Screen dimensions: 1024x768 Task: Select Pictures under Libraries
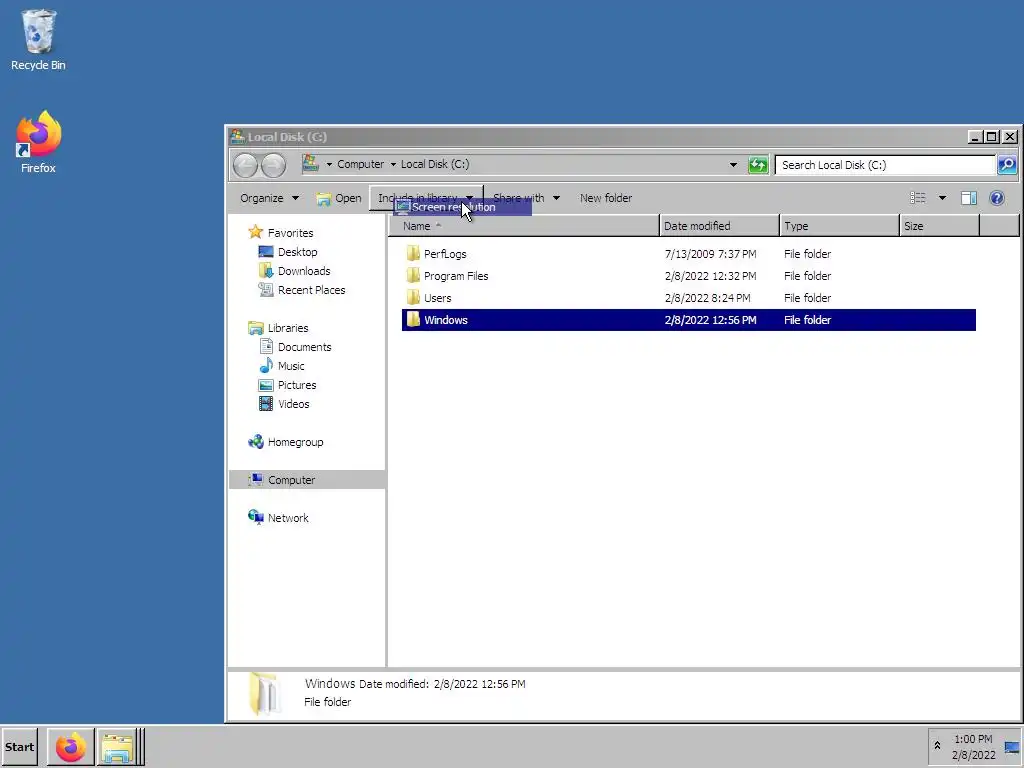click(x=296, y=385)
